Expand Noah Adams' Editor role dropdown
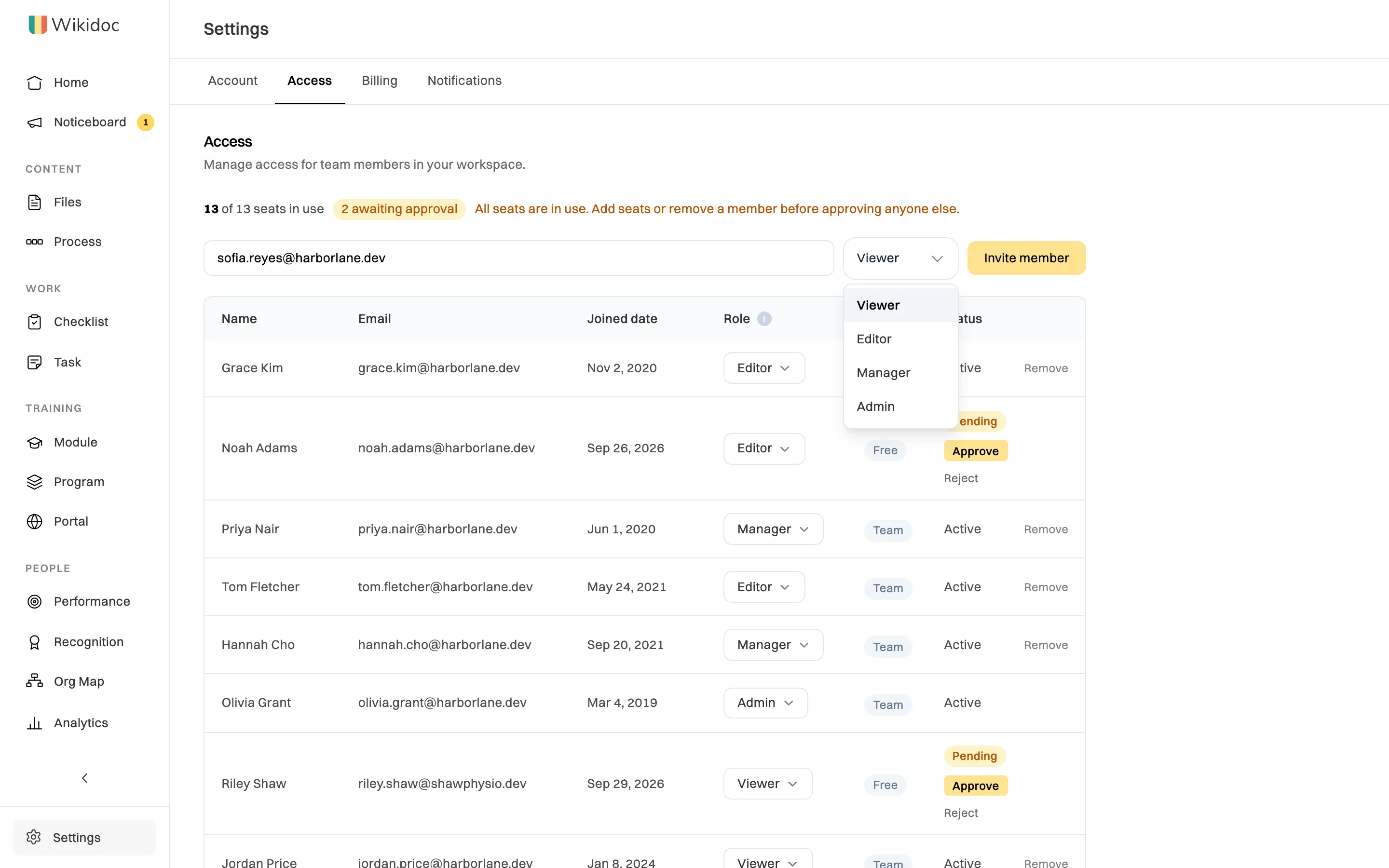 (x=764, y=448)
